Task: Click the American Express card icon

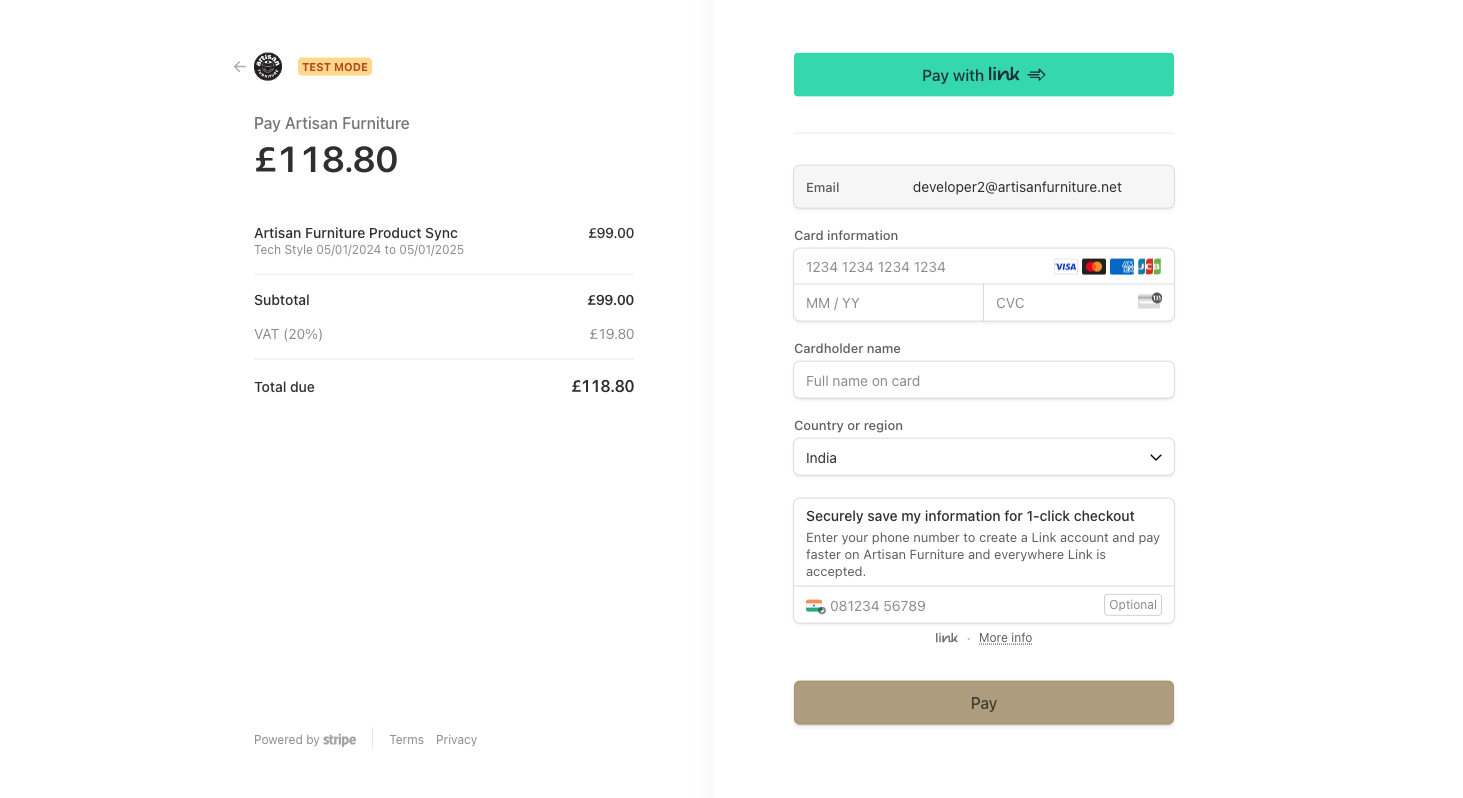Action: [x=1122, y=267]
